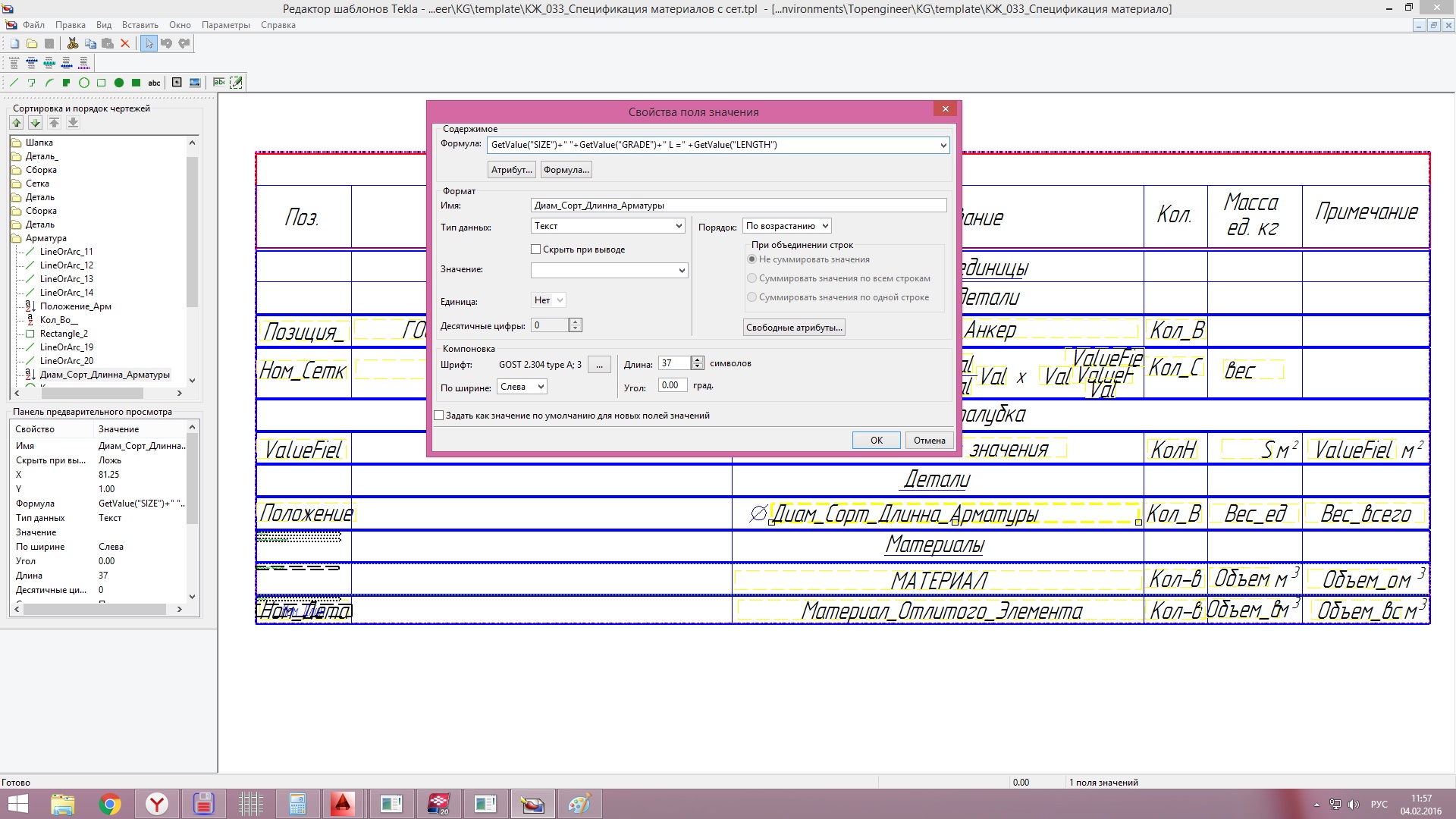Choose the filled rectangle tool
Viewport: 1456px width, 819px height.
[x=136, y=83]
